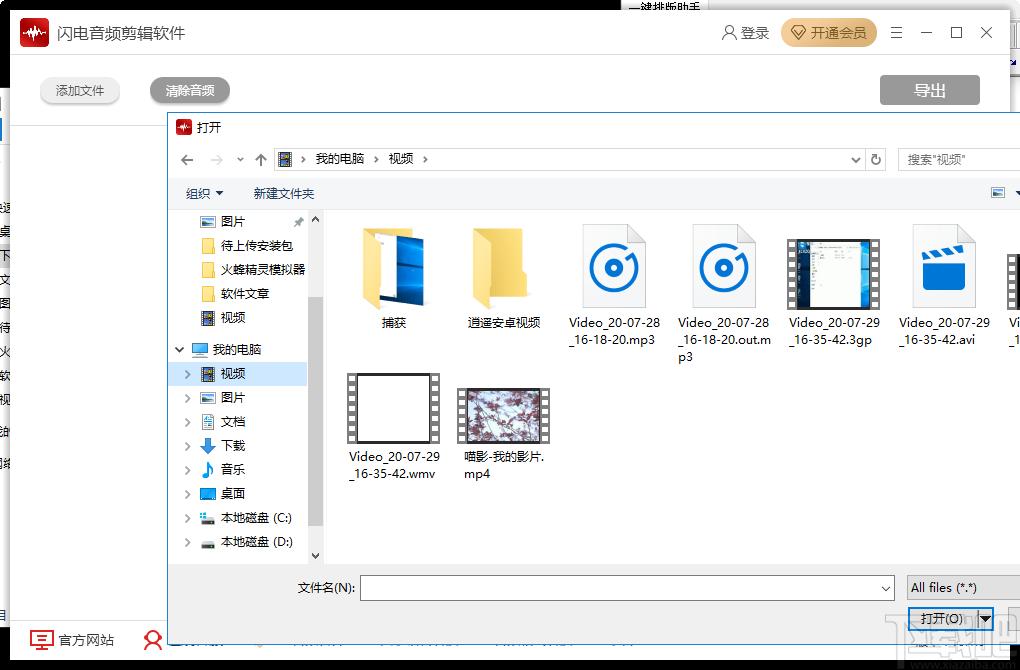Click 视频 in the address breadcrumb

pos(401,159)
